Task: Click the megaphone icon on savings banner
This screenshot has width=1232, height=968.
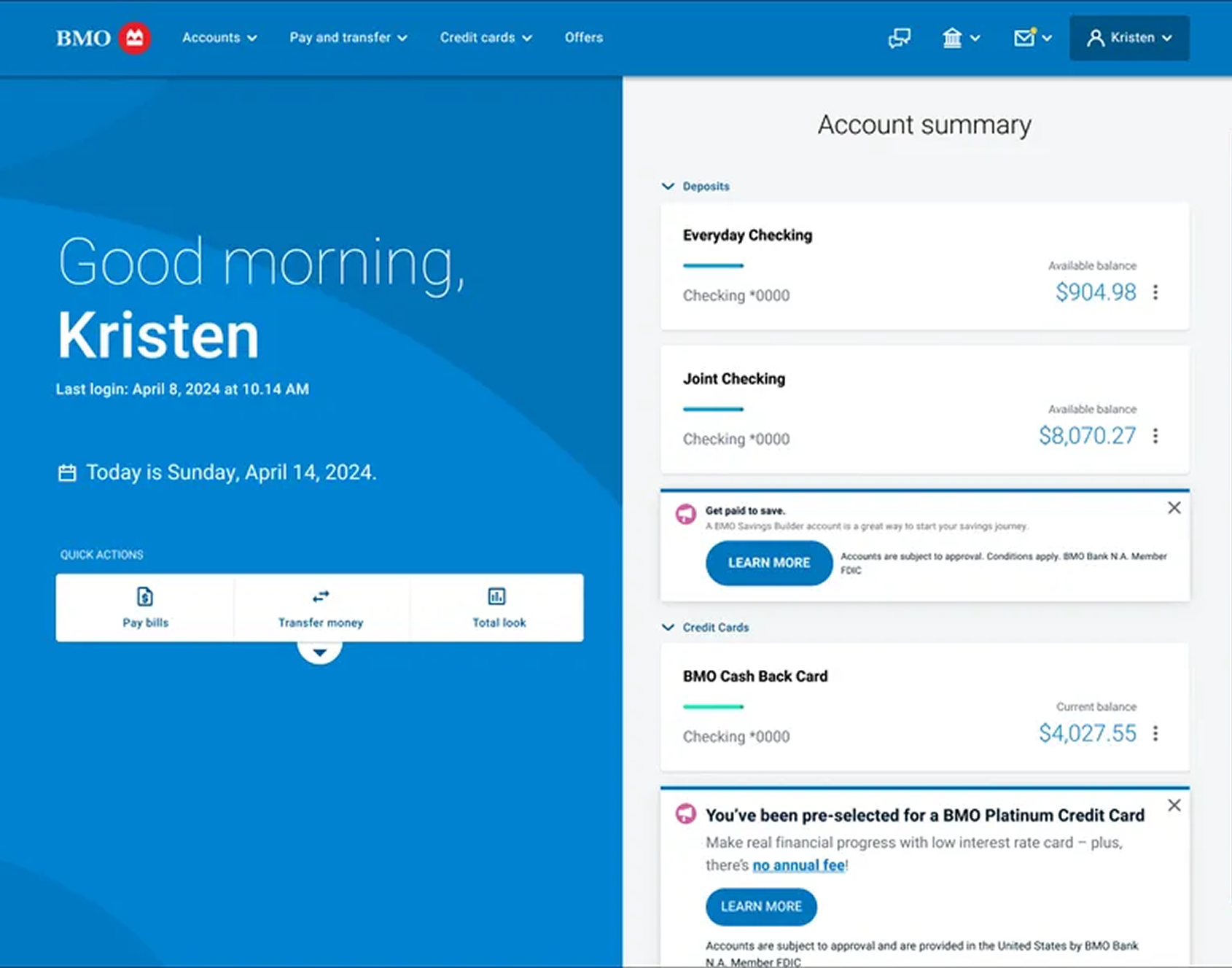Action: pyautogui.click(x=686, y=514)
